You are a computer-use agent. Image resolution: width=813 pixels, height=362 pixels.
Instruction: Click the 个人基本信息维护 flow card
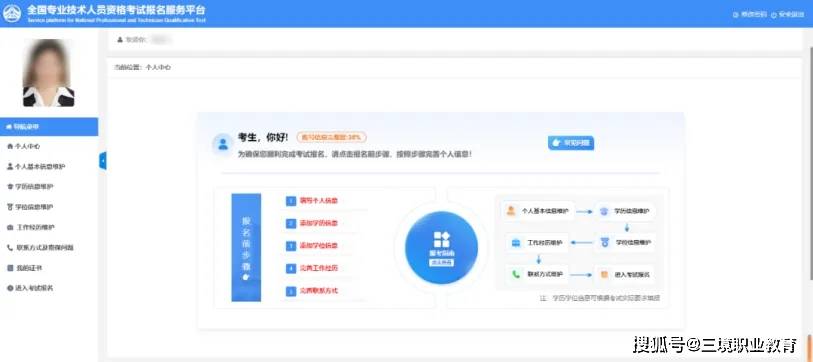coord(538,211)
